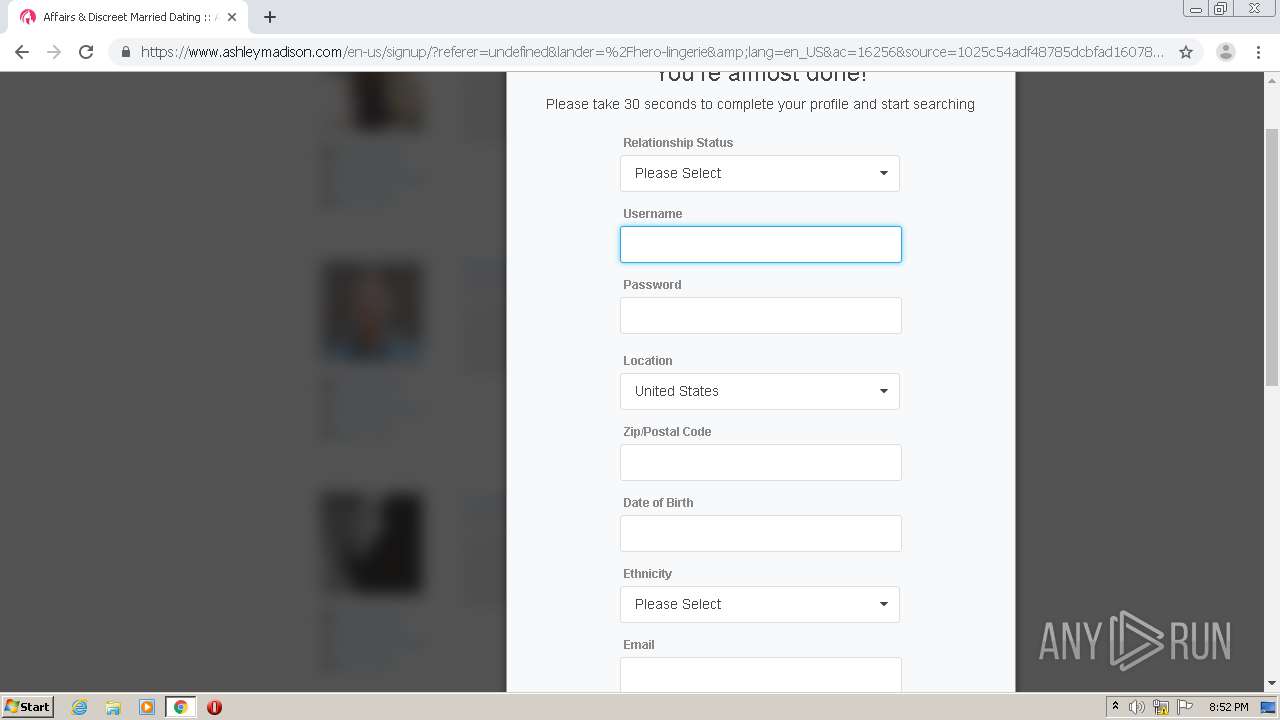Reload the Ashley Madison page
The width and height of the screenshot is (1280, 720).
pos(86,52)
